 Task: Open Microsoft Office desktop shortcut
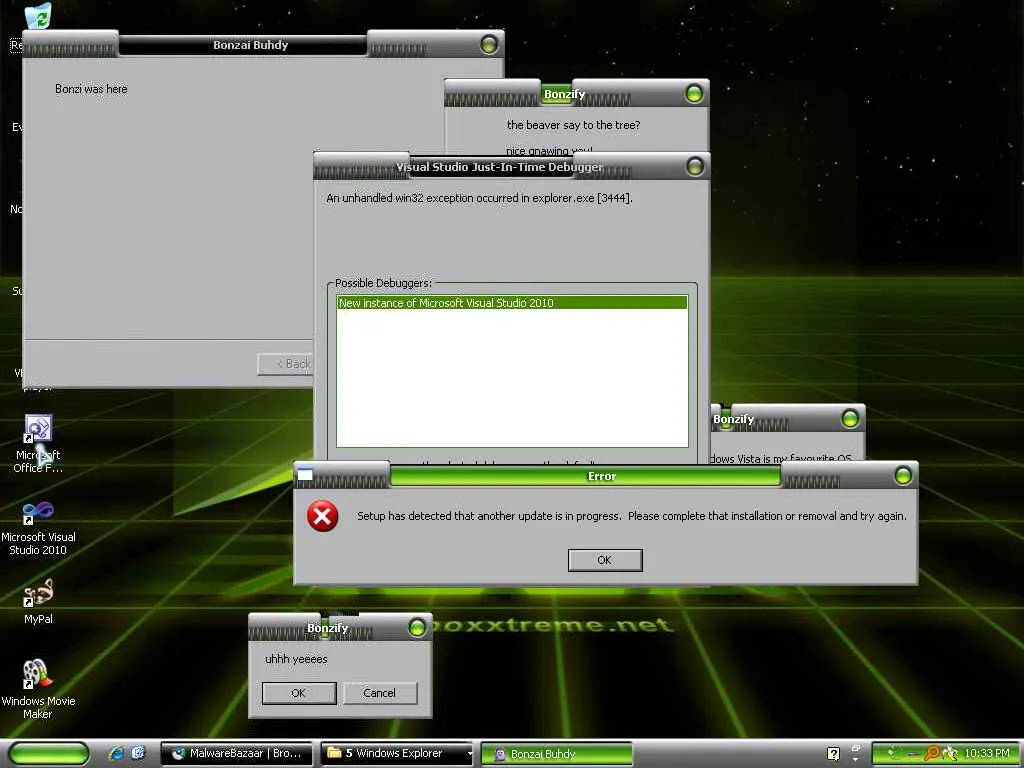point(38,443)
